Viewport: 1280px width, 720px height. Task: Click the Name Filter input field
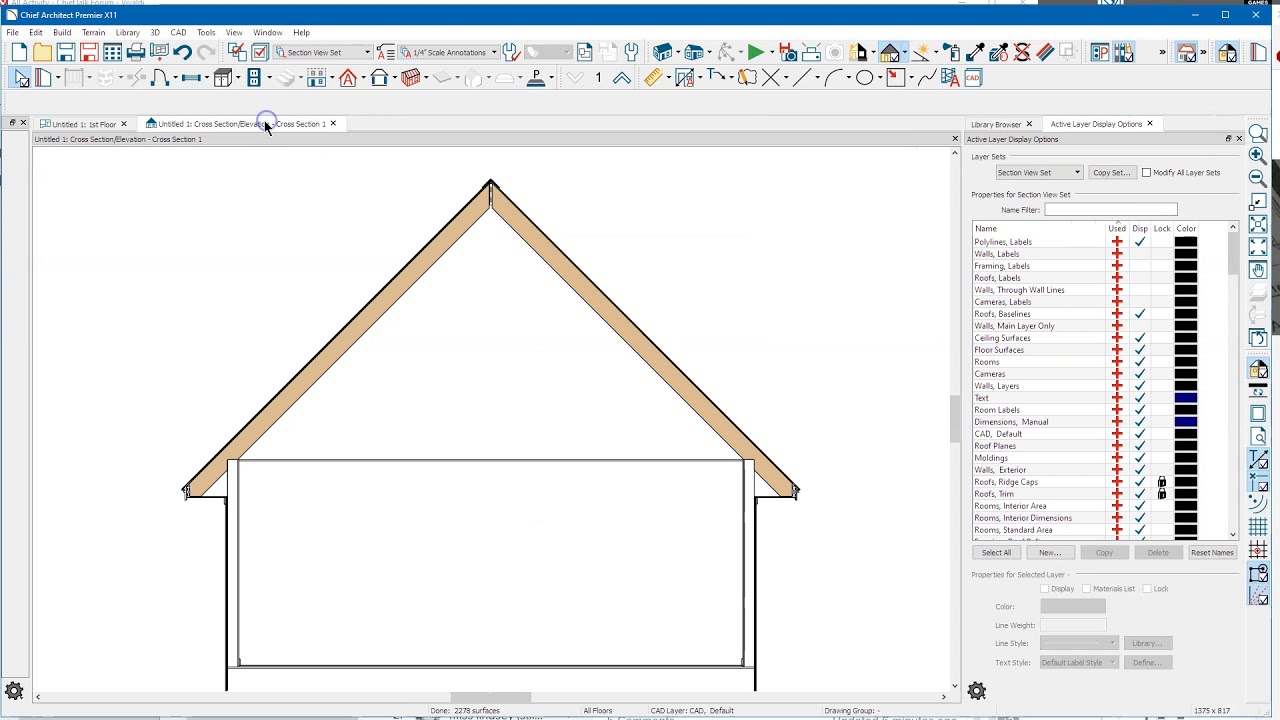tap(1111, 210)
